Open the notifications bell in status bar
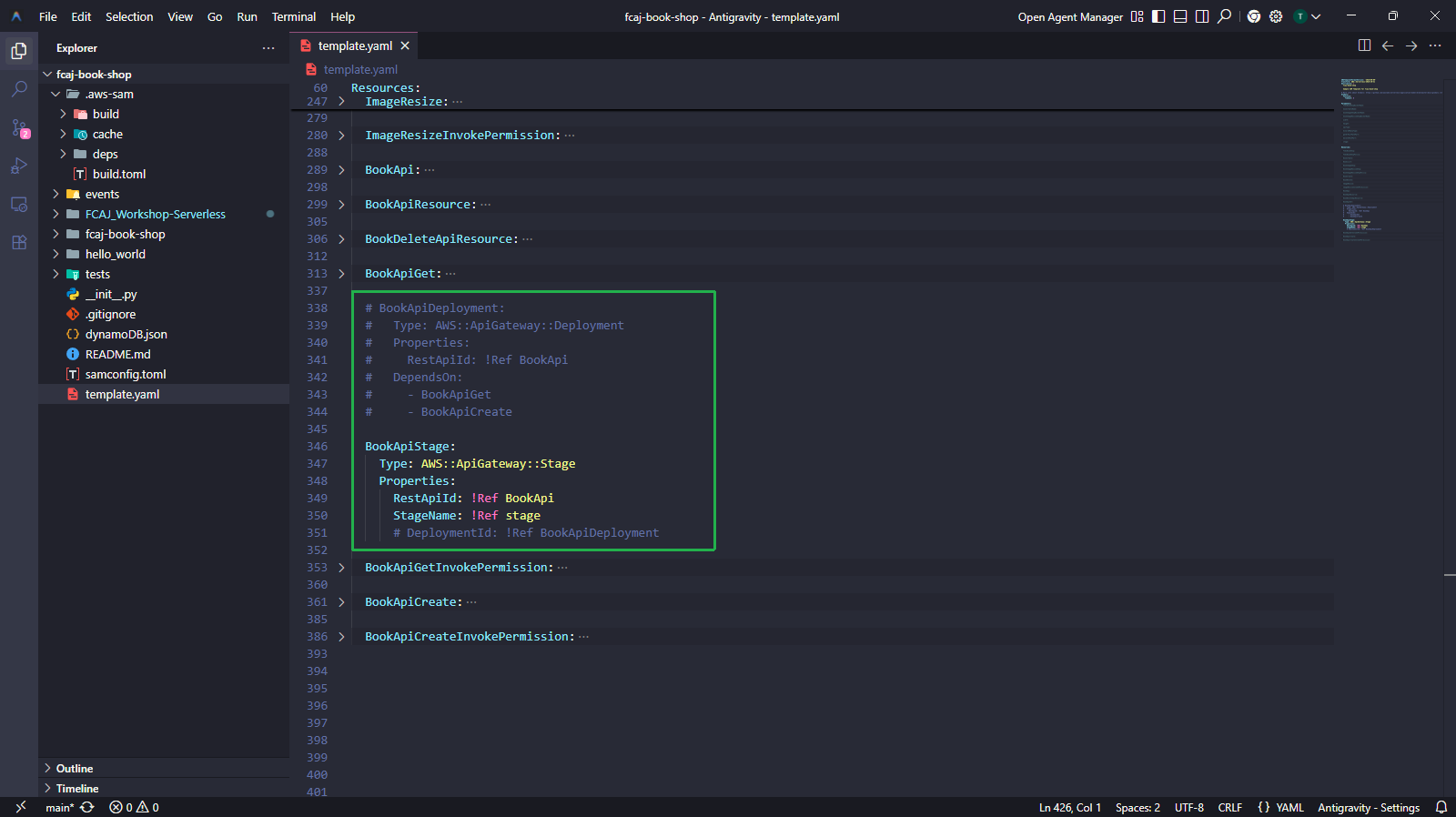Image resolution: width=1456 pixels, height=817 pixels. tap(1441, 807)
